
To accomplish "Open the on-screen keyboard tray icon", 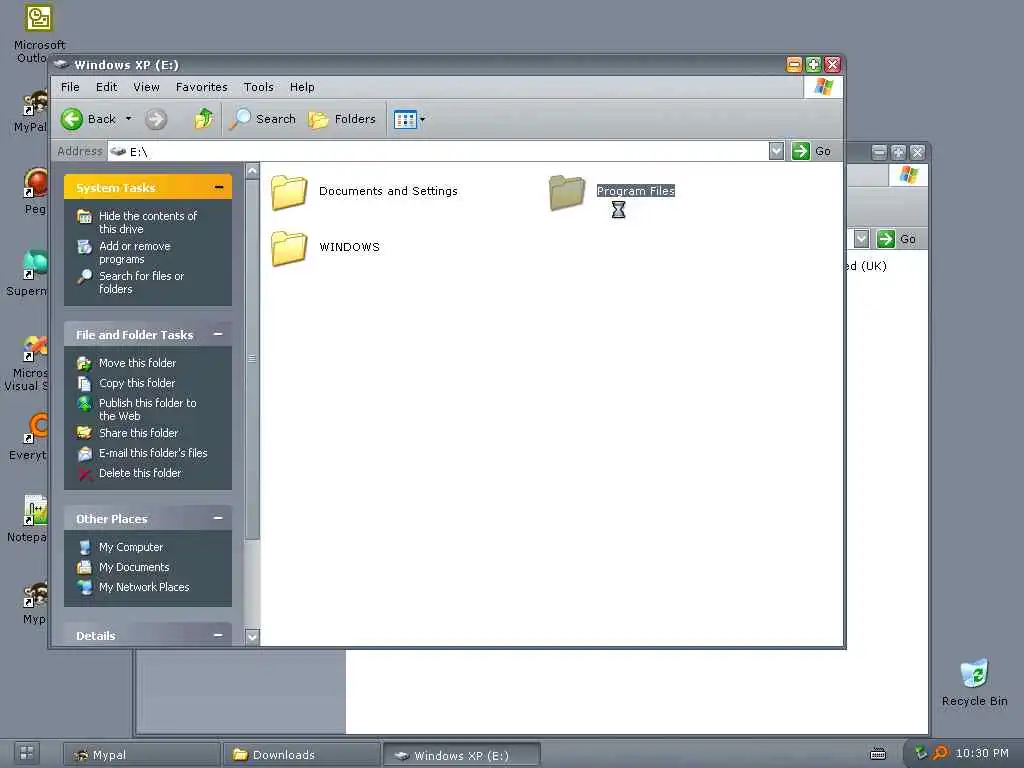I will (878, 754).
